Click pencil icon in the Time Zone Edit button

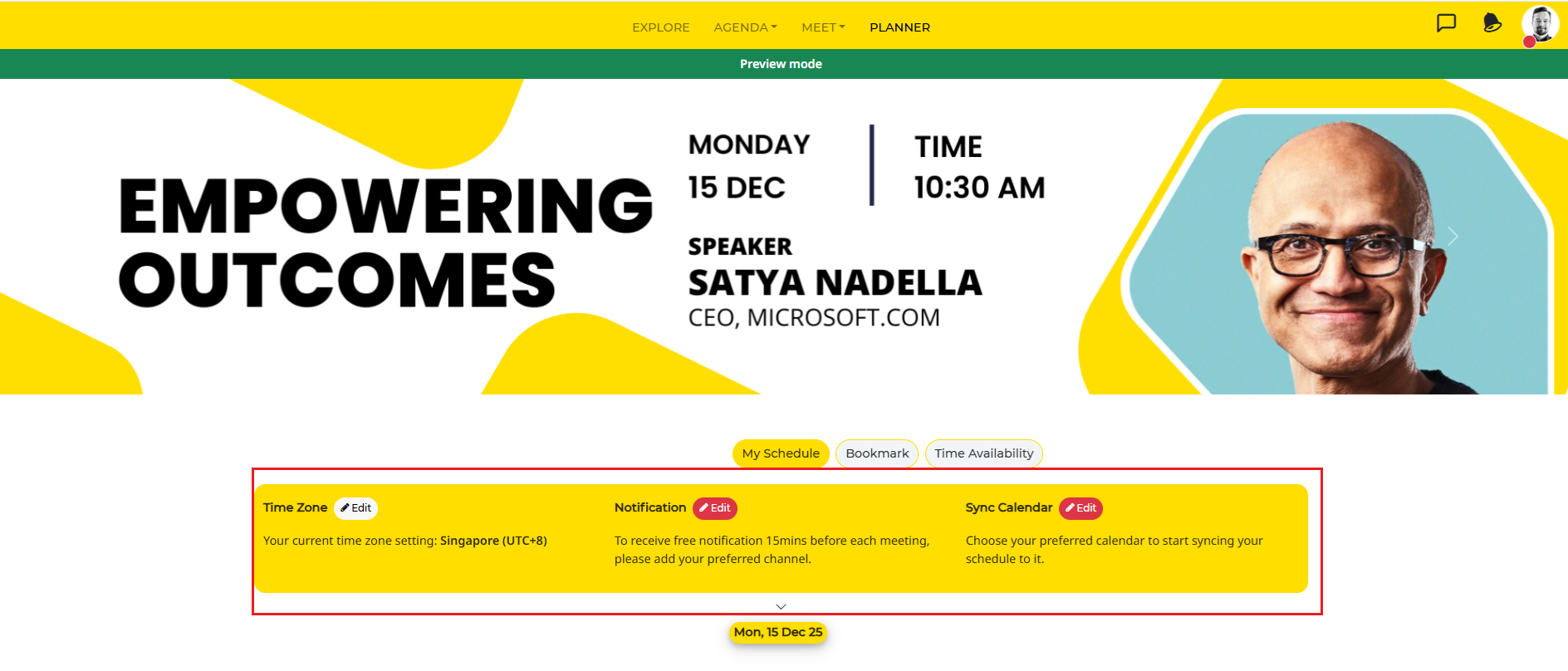click(345, 508)
